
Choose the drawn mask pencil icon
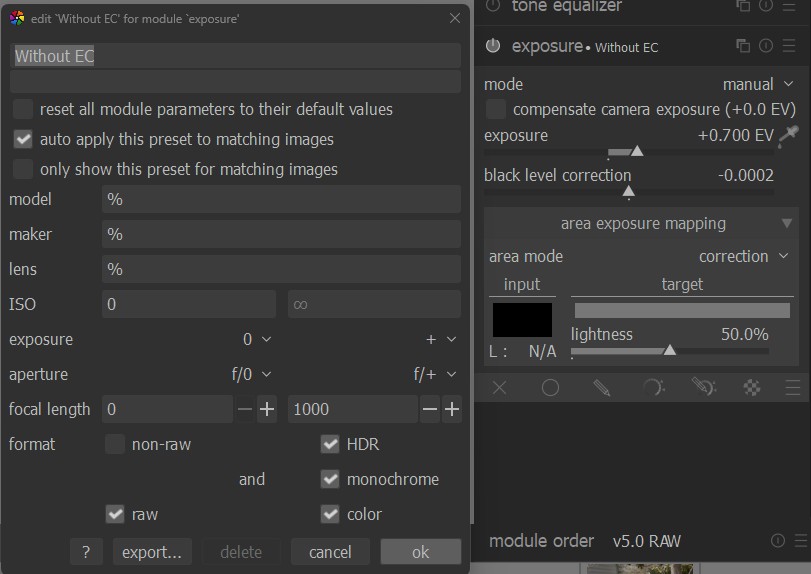click(x=601, y=388)
